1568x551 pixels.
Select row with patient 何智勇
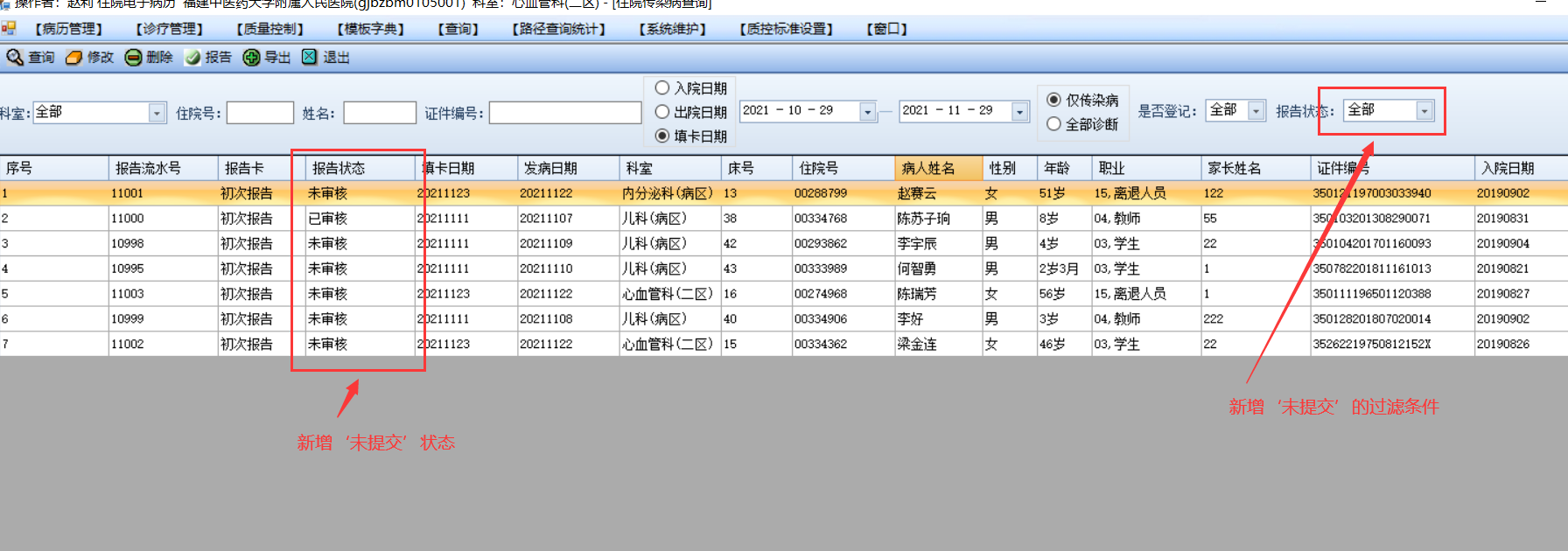pyautogui.click(x=784, y=269)
